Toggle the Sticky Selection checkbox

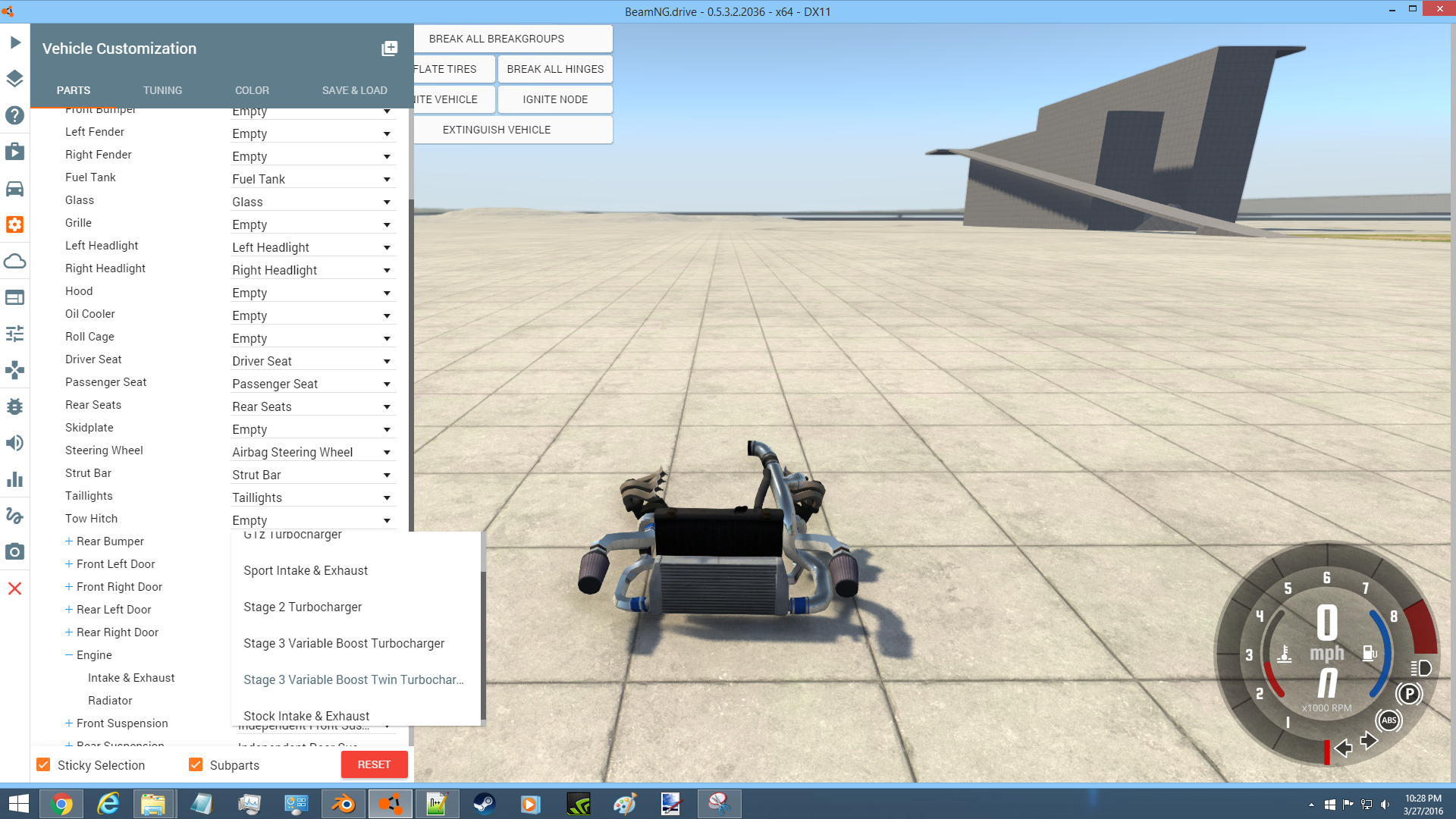[x=44, y=764]
